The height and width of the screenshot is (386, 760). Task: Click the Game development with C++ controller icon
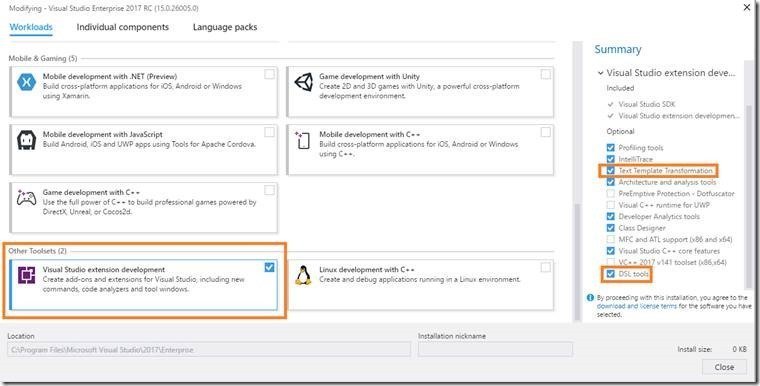(x=26, y=197)
